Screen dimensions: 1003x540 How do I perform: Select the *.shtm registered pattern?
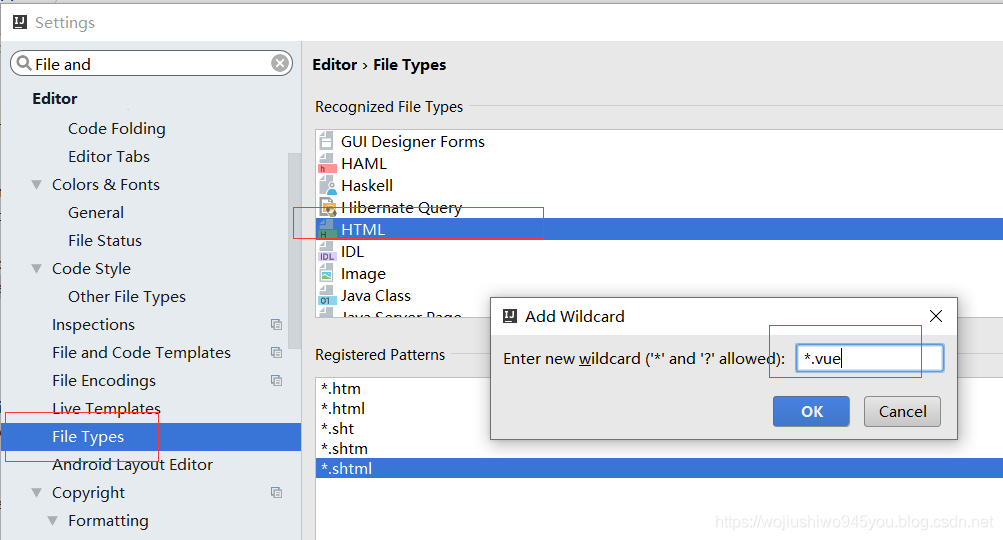[x=344, y=449]
